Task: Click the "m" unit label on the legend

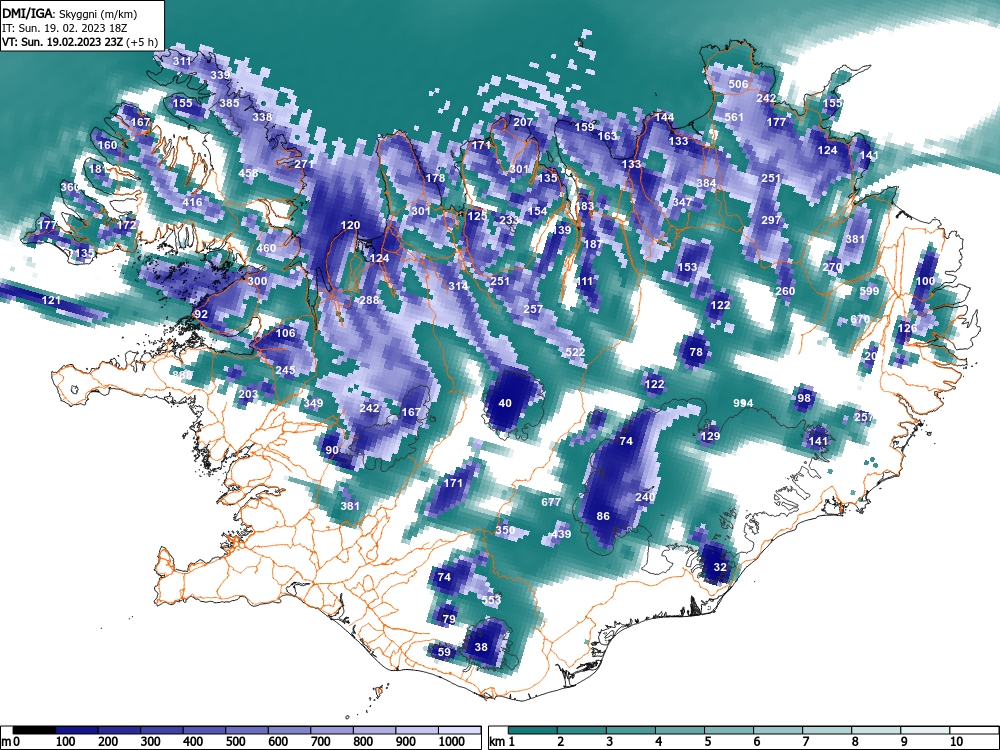Action: coord(7,742)
